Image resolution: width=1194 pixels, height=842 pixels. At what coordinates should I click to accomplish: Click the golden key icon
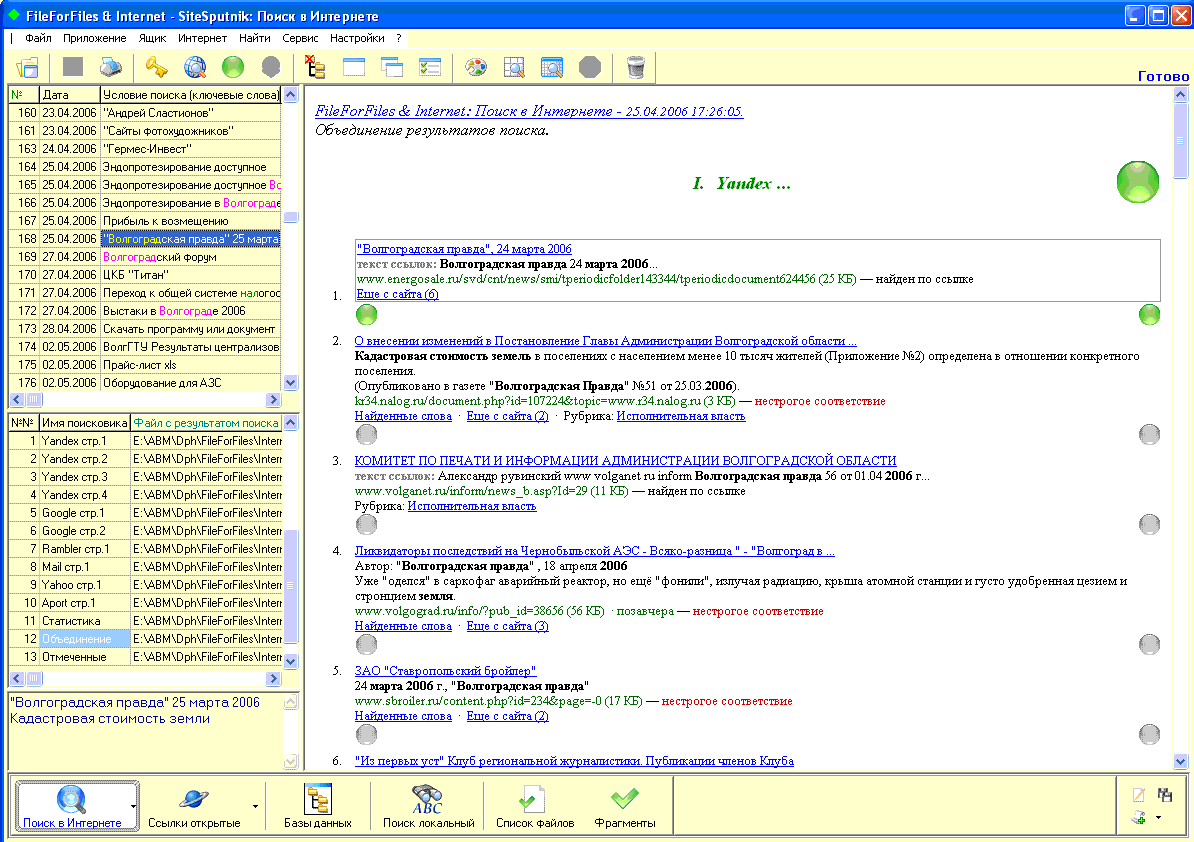[x=156, y=67]
